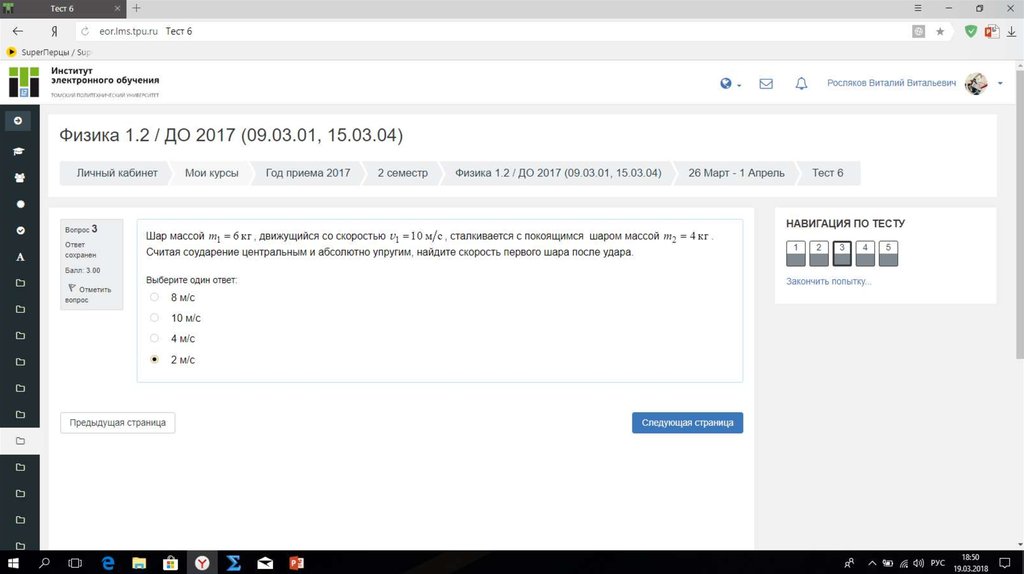Expand sidebar with top arrow icon
The height and width of the screenshot is (574, 1024).
18,121
